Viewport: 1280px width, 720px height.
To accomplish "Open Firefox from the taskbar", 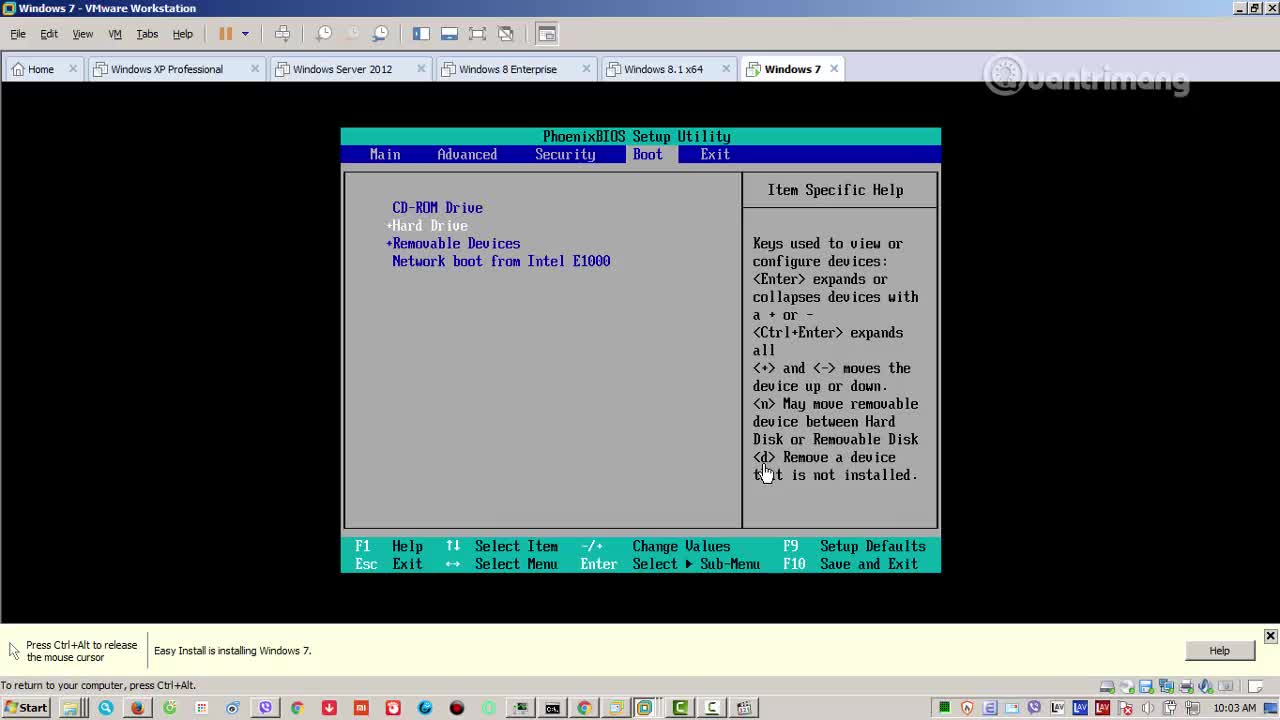I will click(x=137, y=708).
